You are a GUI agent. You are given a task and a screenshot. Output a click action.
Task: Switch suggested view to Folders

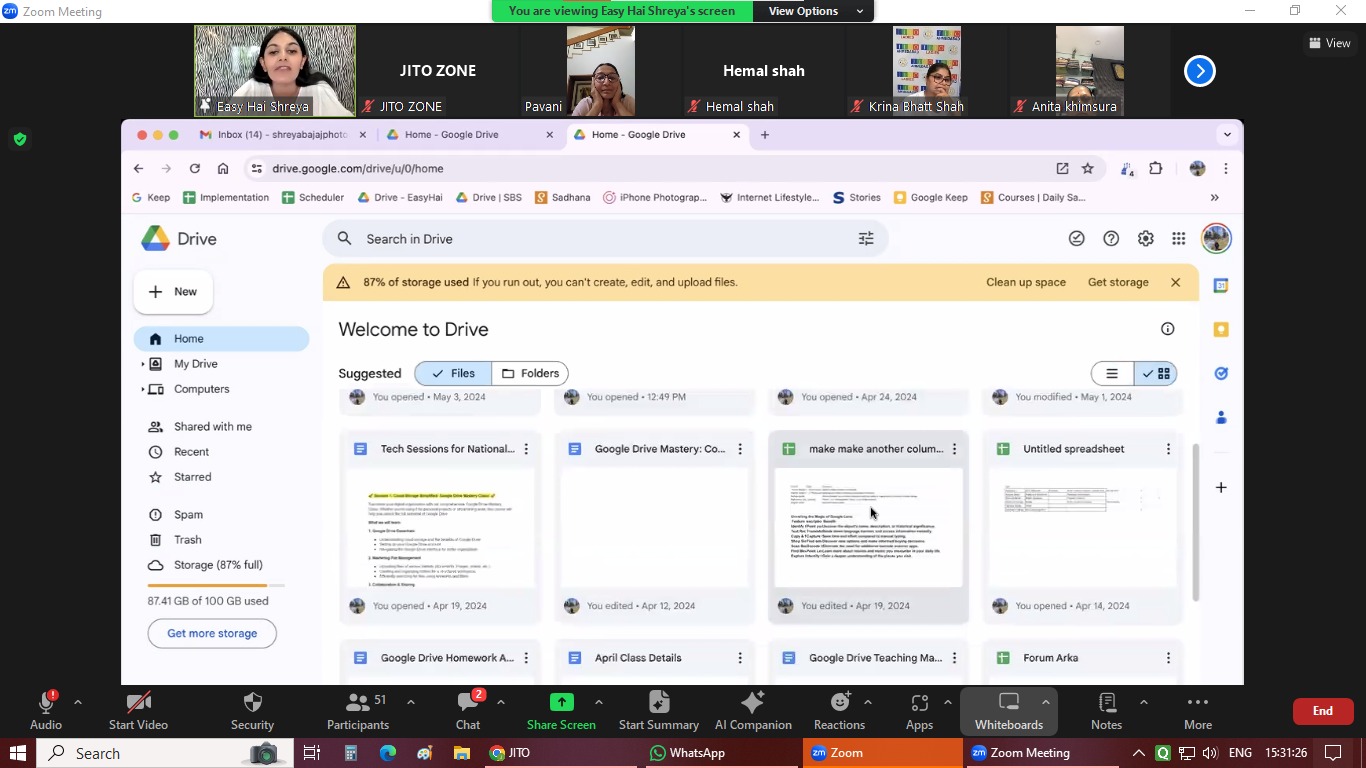530,373
